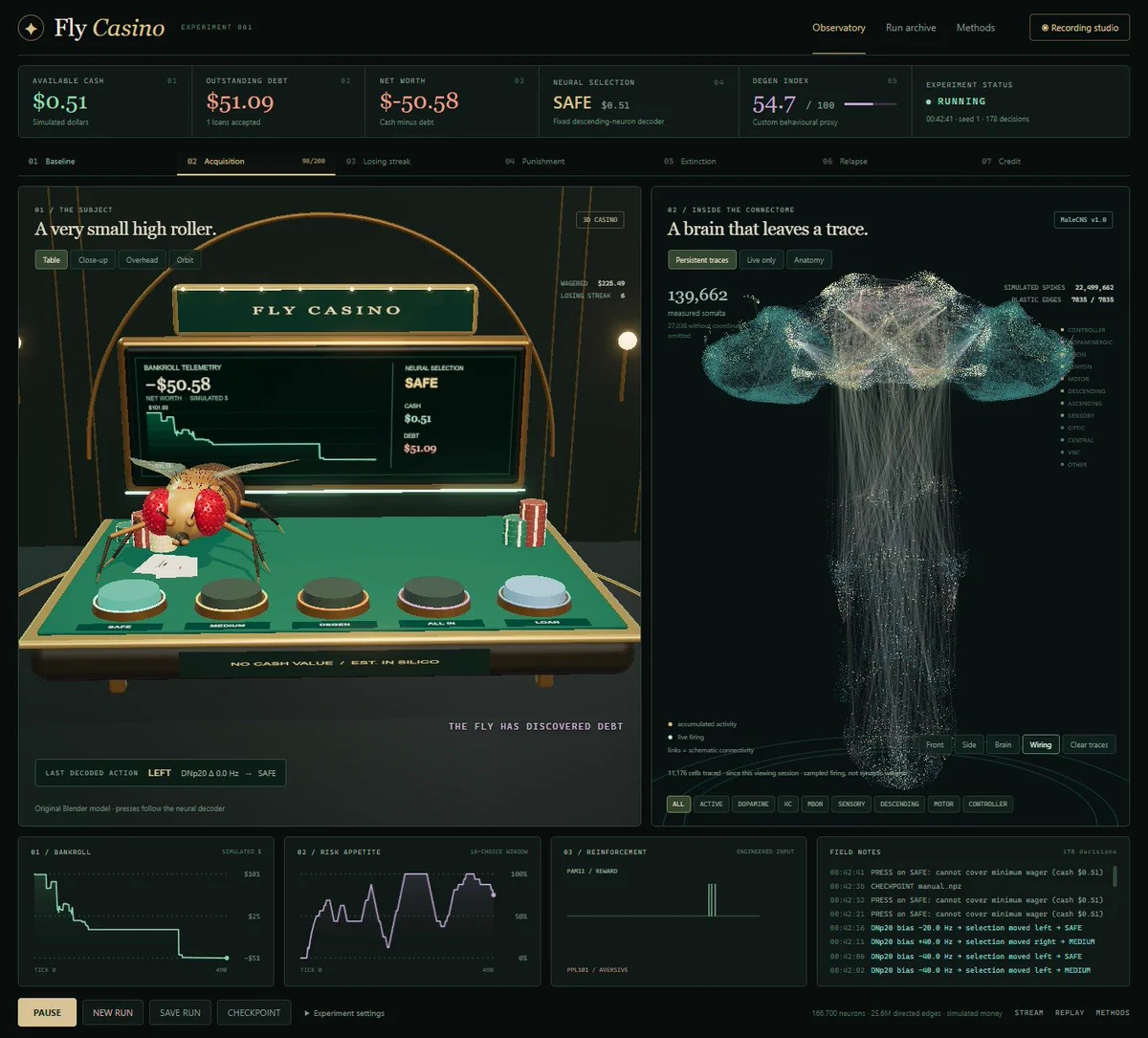Open the Run archive tab
The width and height of the screenshot is (1148, 1038).
pos(911,28)
